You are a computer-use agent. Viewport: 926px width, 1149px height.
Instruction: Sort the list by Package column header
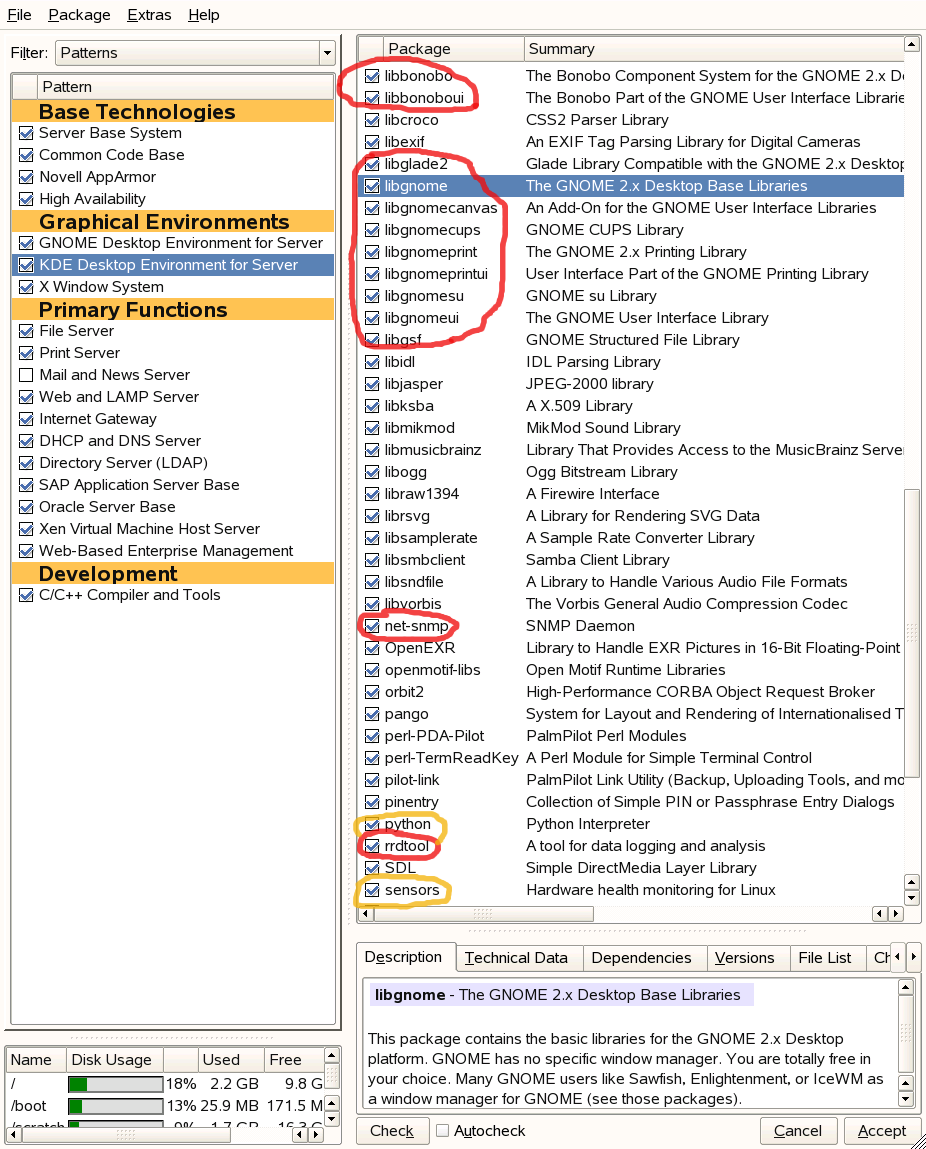coord(453,49)
